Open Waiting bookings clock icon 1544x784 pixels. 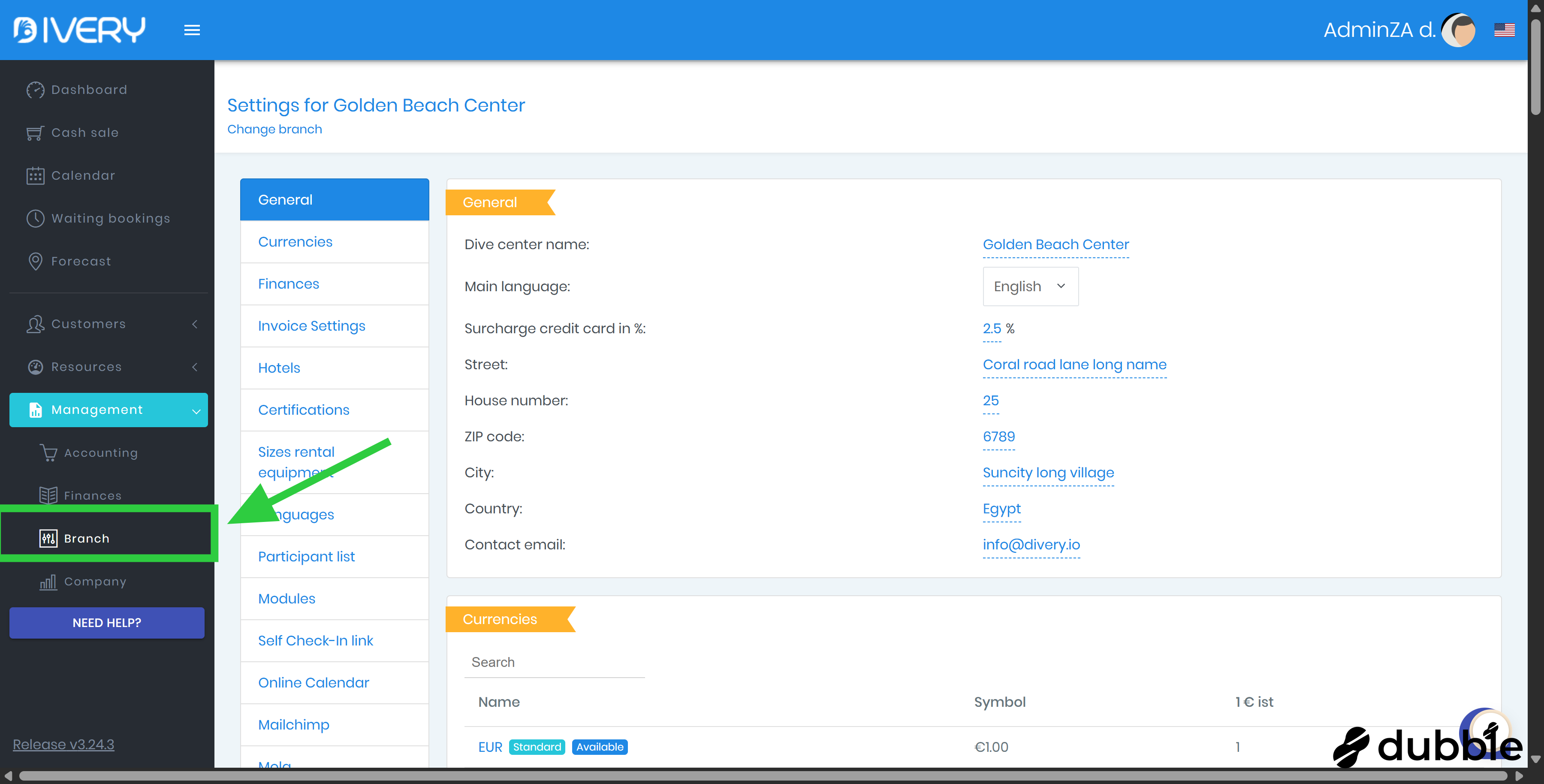[35, 219]
